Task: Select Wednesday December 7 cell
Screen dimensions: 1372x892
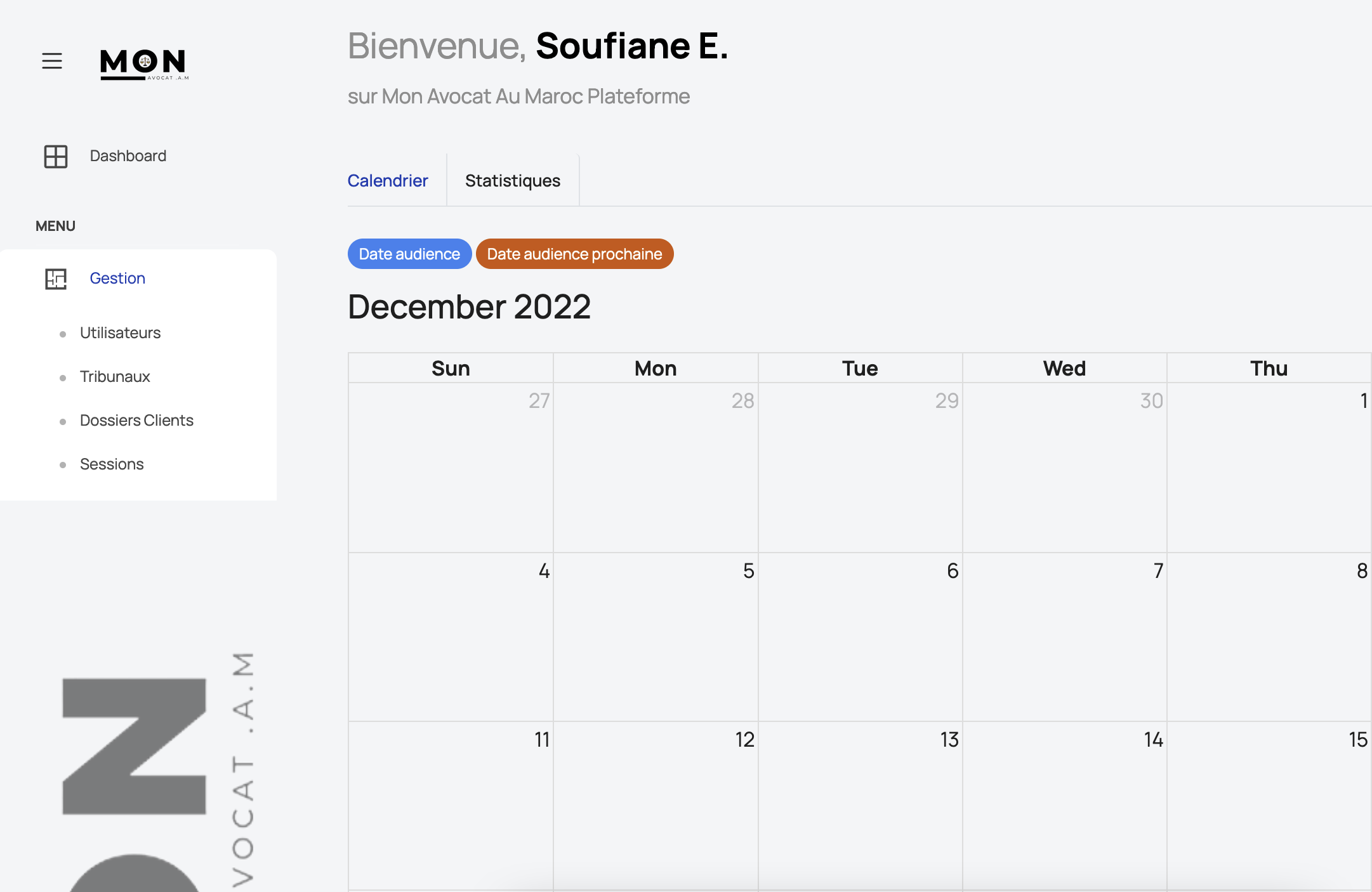Action: 1064,636
